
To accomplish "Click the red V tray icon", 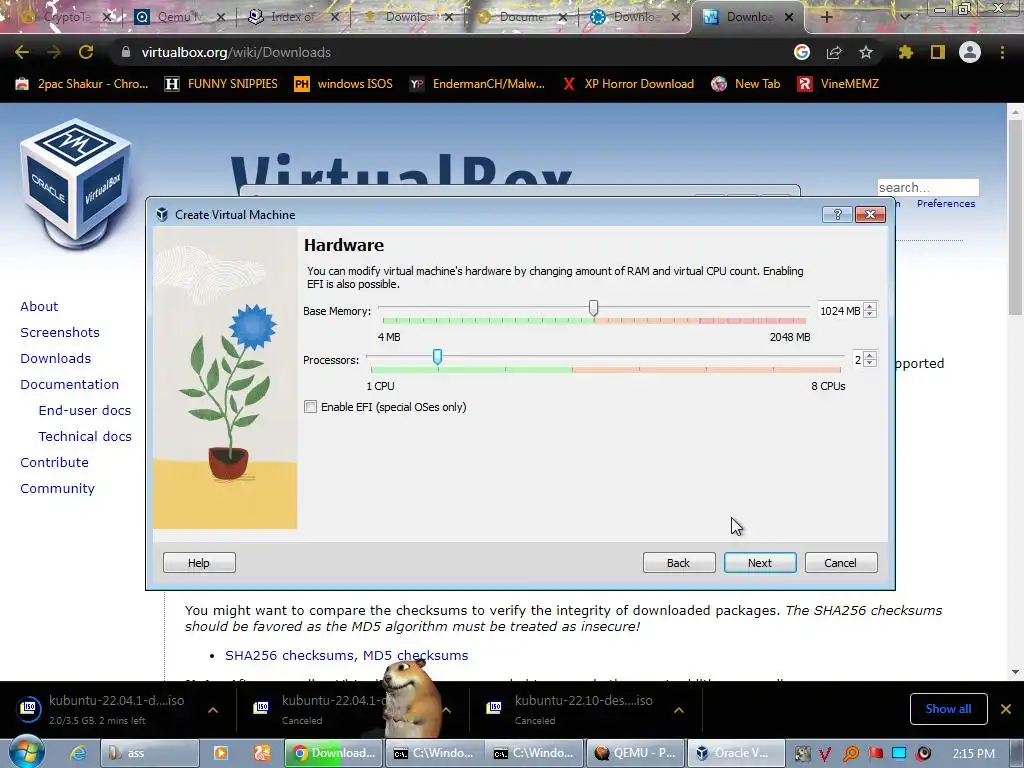I will pos(825,754).
